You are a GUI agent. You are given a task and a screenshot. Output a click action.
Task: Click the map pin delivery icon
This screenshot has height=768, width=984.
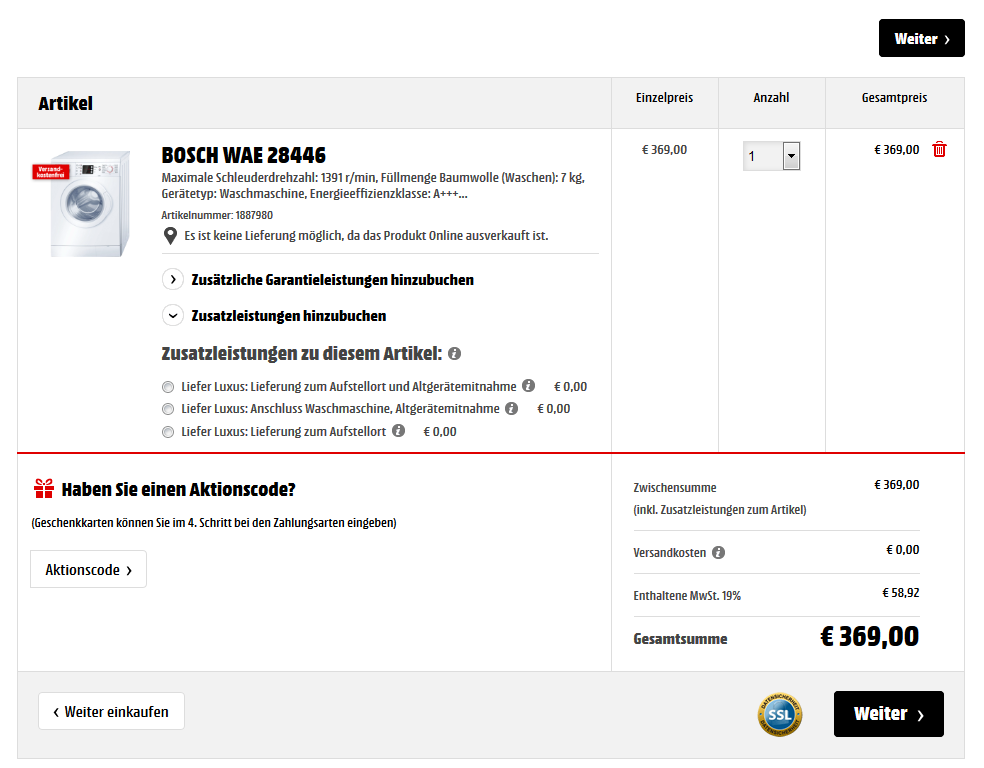click(169, 236)
